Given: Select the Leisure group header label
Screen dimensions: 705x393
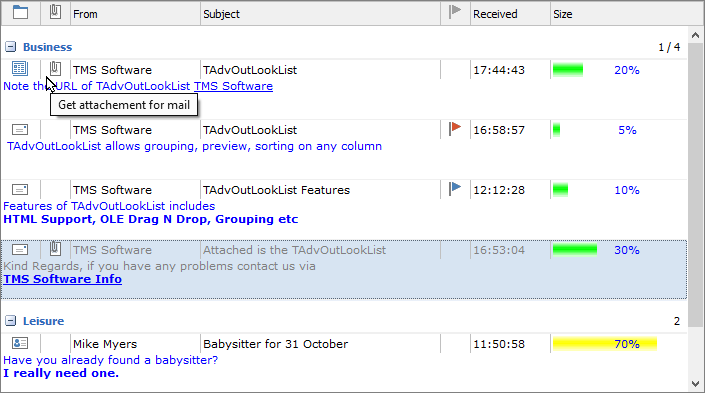Looking at the screenshot, I should [44, 321].
